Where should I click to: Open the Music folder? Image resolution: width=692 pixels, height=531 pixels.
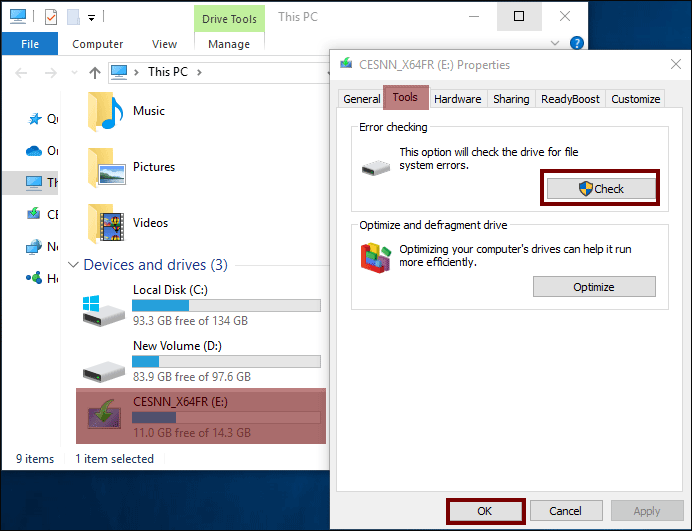[127, 111]
